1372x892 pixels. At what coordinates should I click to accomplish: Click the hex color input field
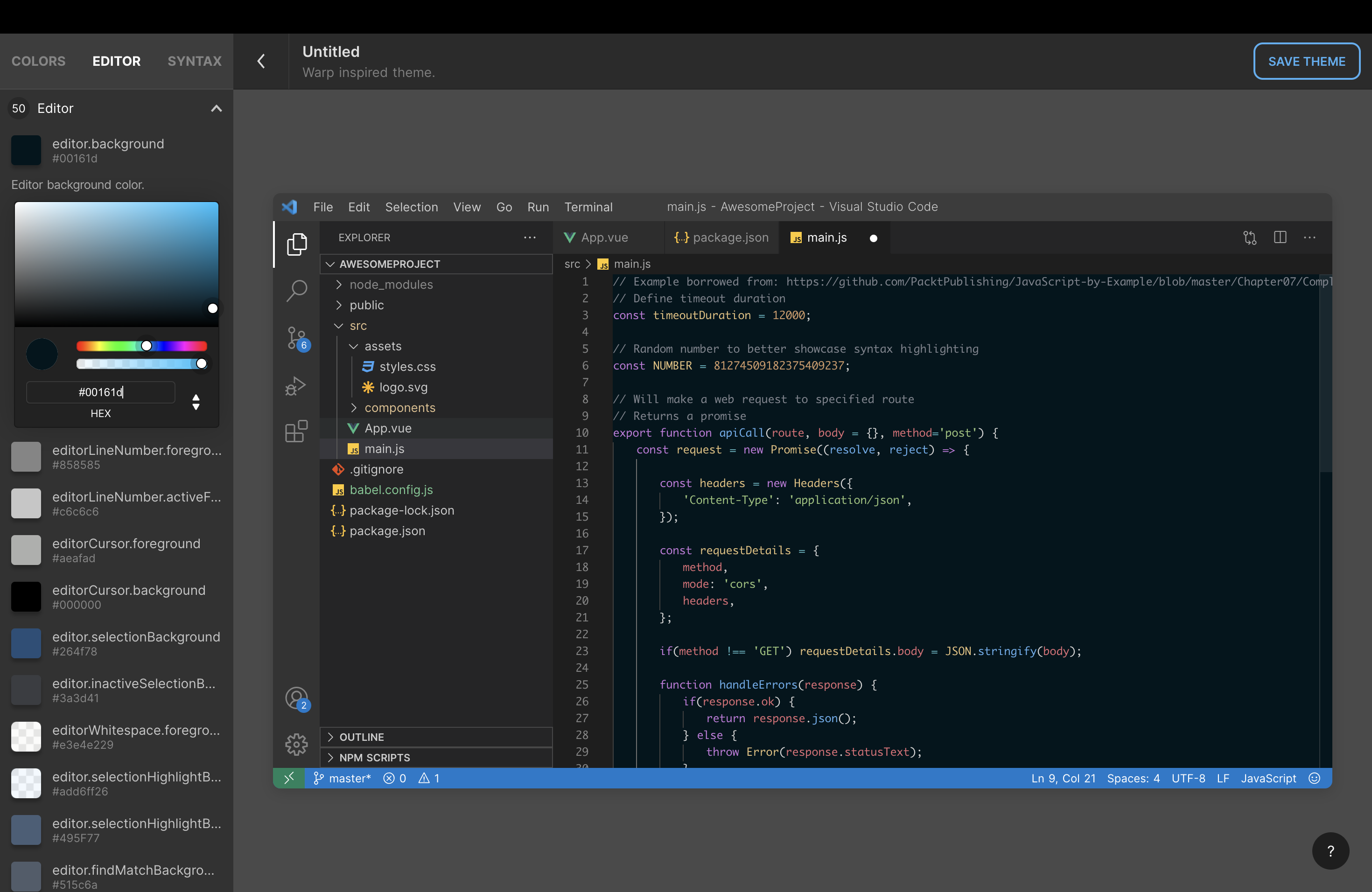[101, 392]
